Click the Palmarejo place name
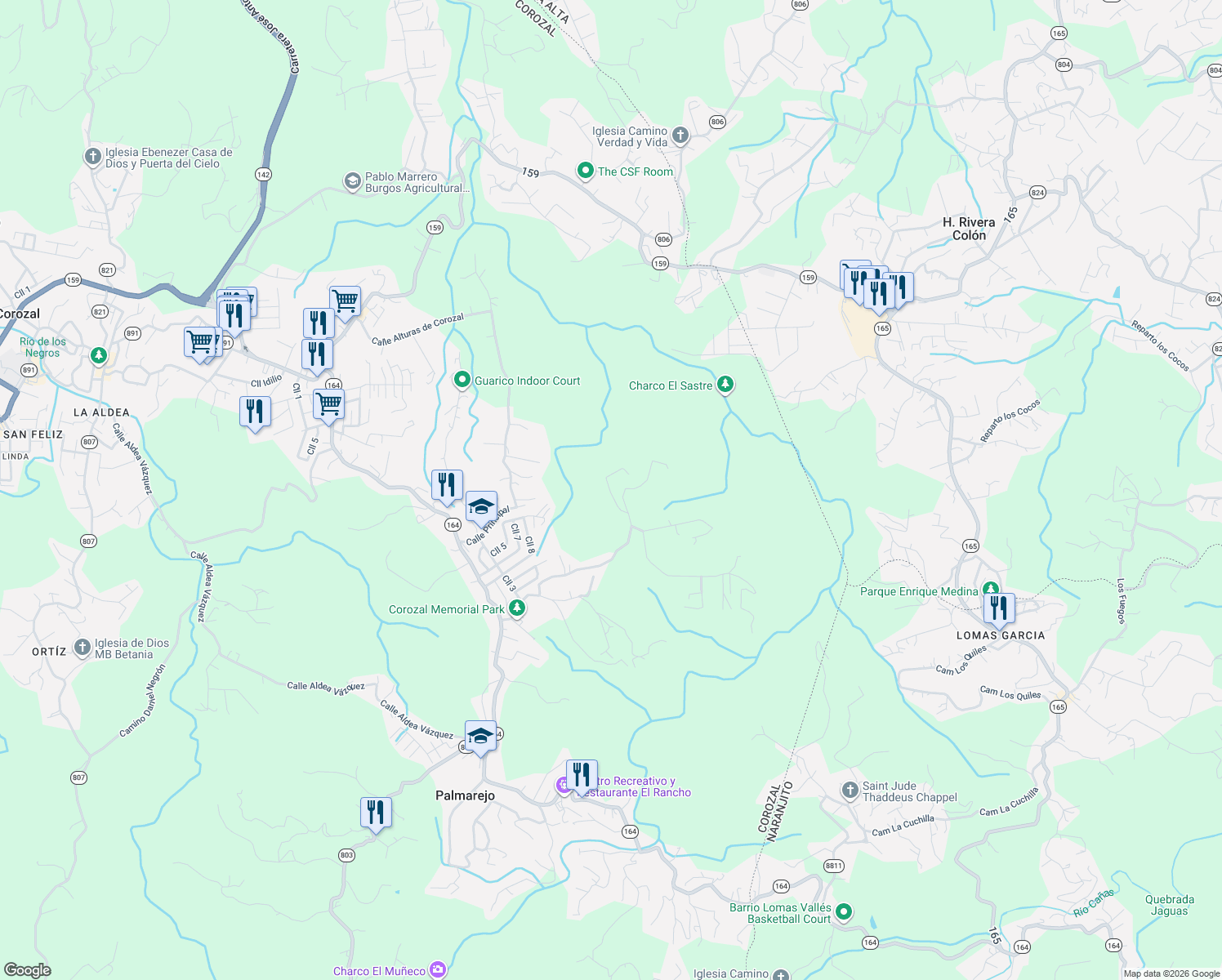 point(465,795)
